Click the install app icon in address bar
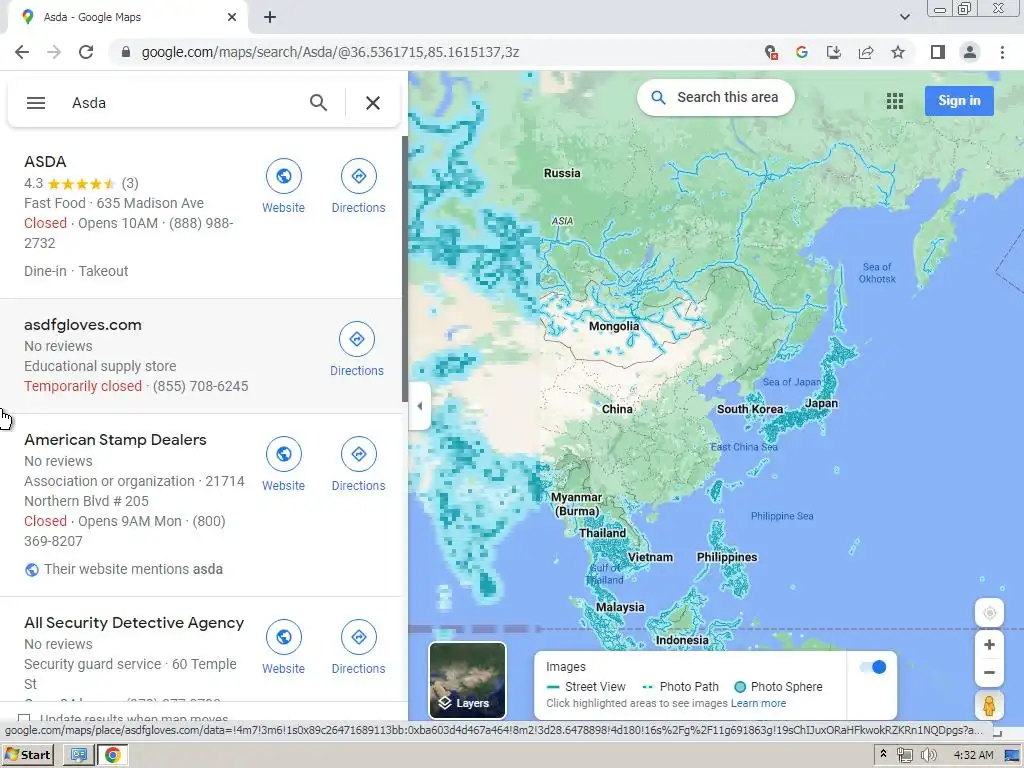This screenshot has width=1024, height=768. [834, 52]
